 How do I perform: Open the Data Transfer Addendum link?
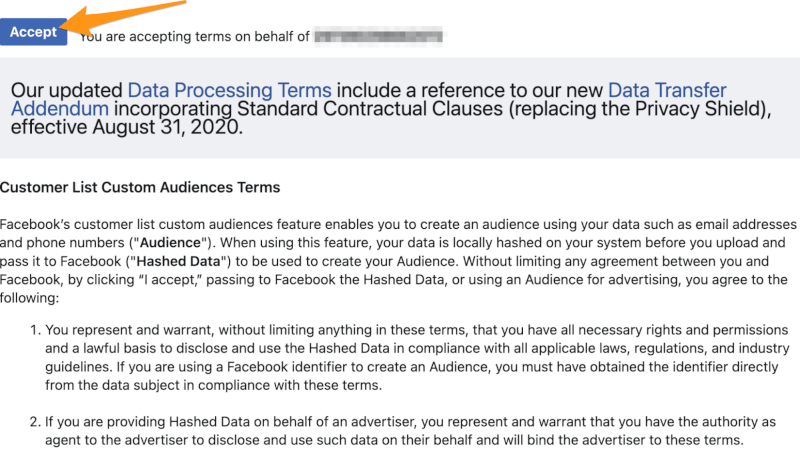click(369, 99)
